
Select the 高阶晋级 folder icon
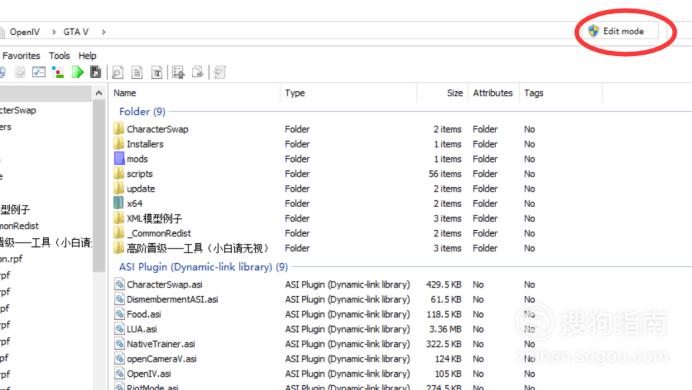[119, 248]
